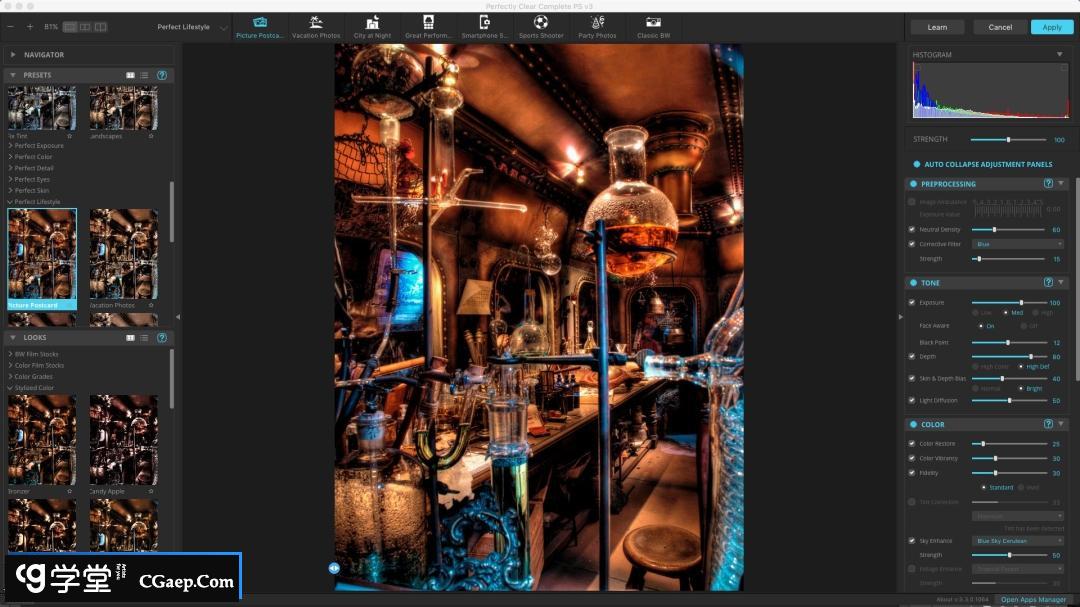Click the Apply button
Viewport: 1080px width, 607px height.
(x=1051, y=27)
